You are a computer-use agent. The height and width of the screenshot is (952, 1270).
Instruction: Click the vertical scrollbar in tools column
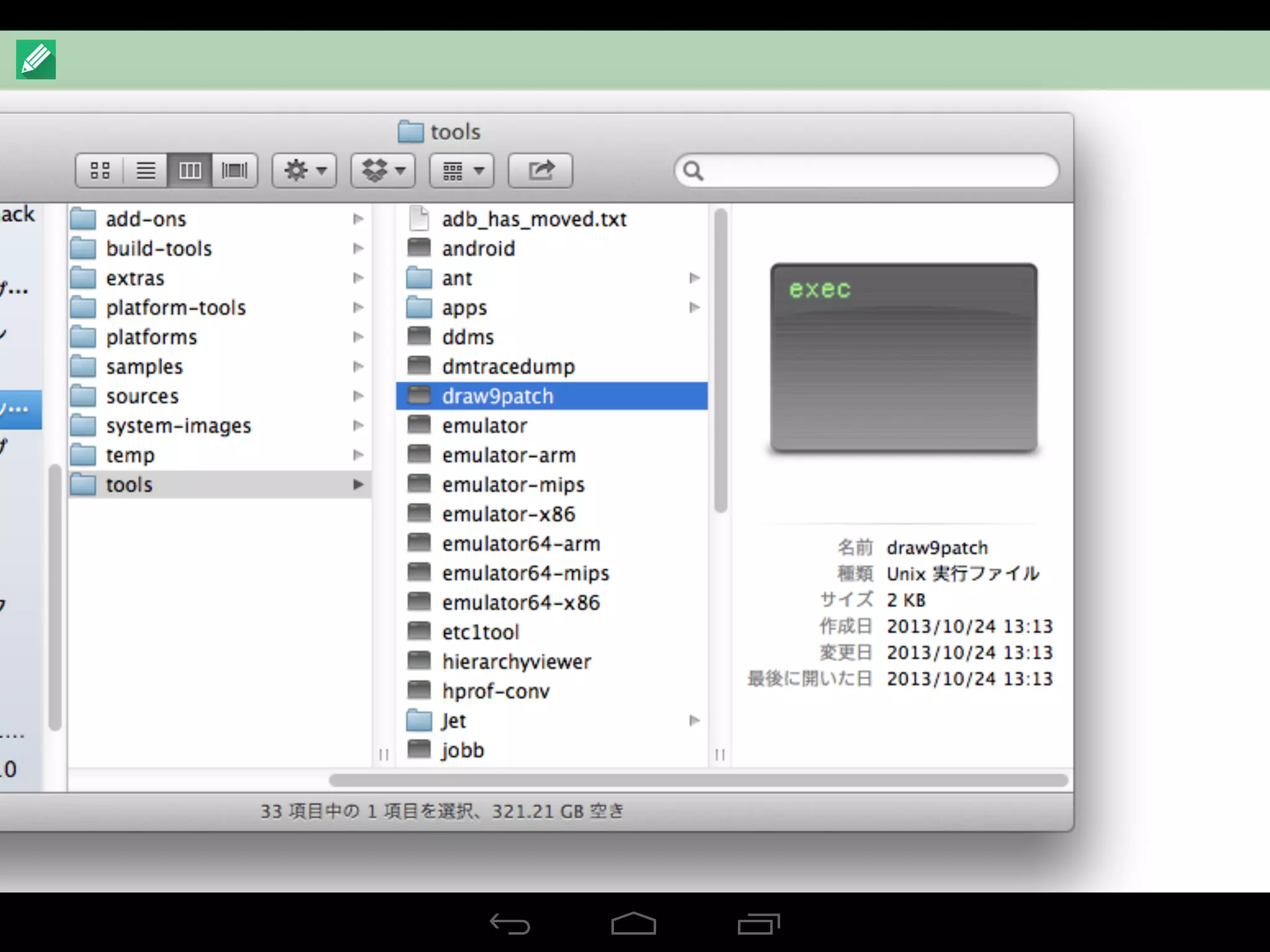coord(720,361)
